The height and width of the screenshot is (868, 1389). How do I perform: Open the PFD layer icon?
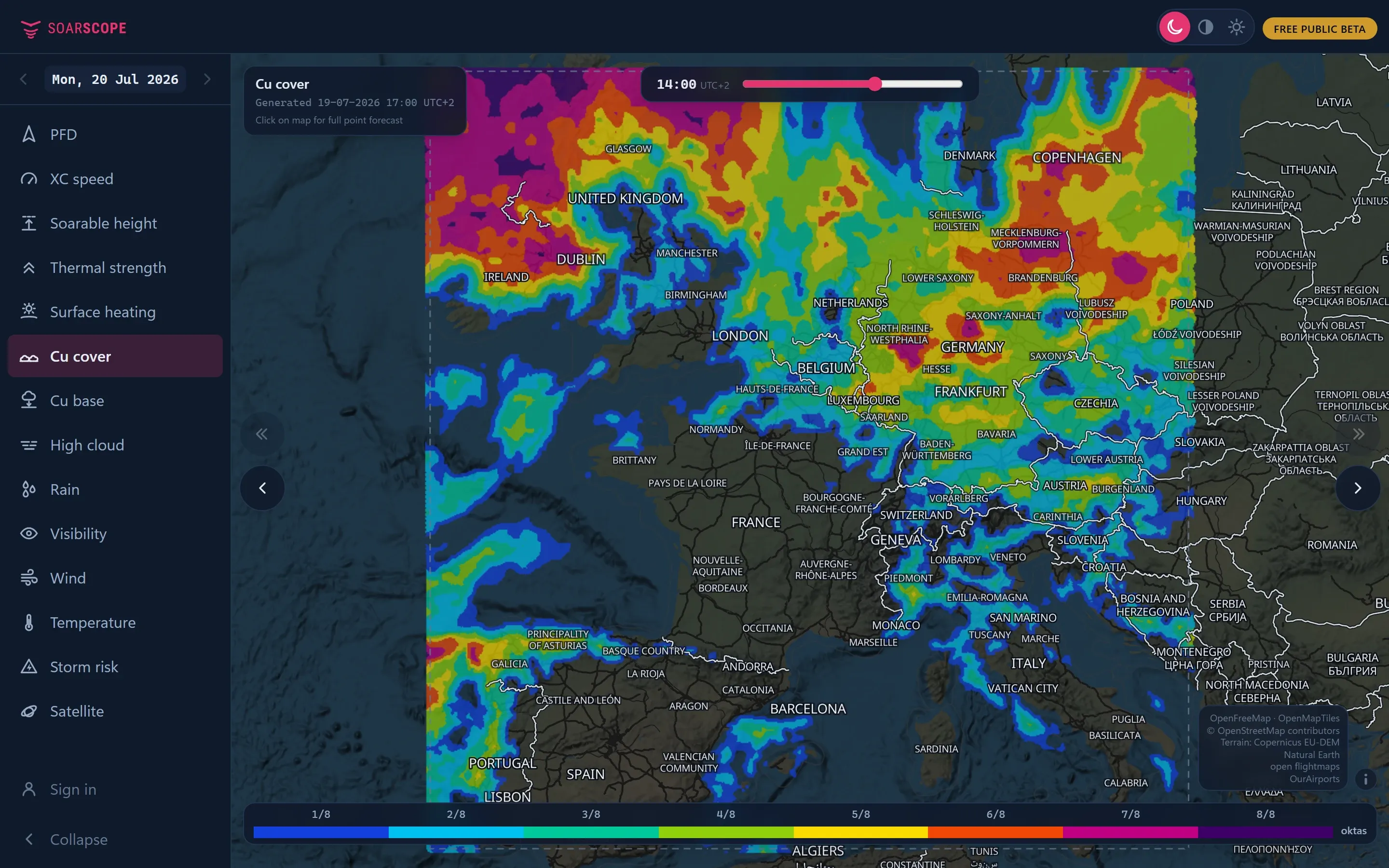[29, 135]
